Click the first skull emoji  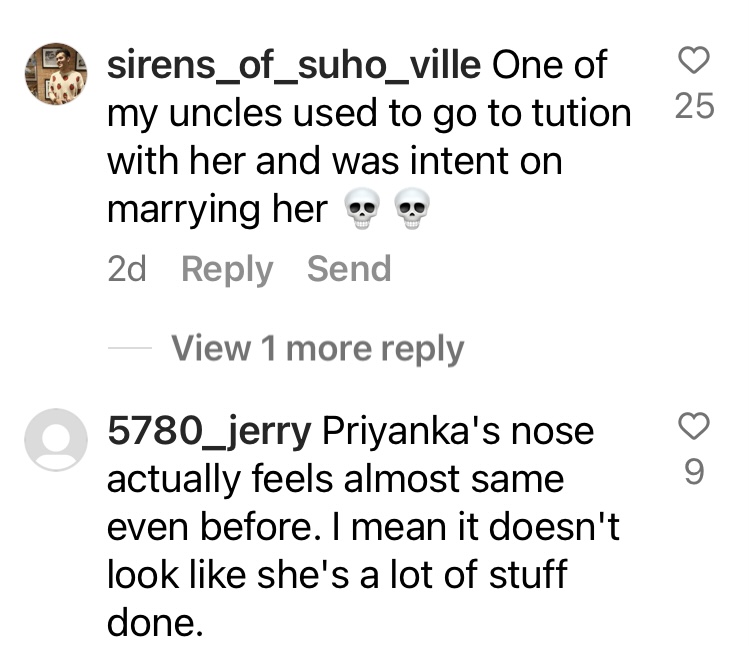[x=362, y=211]
